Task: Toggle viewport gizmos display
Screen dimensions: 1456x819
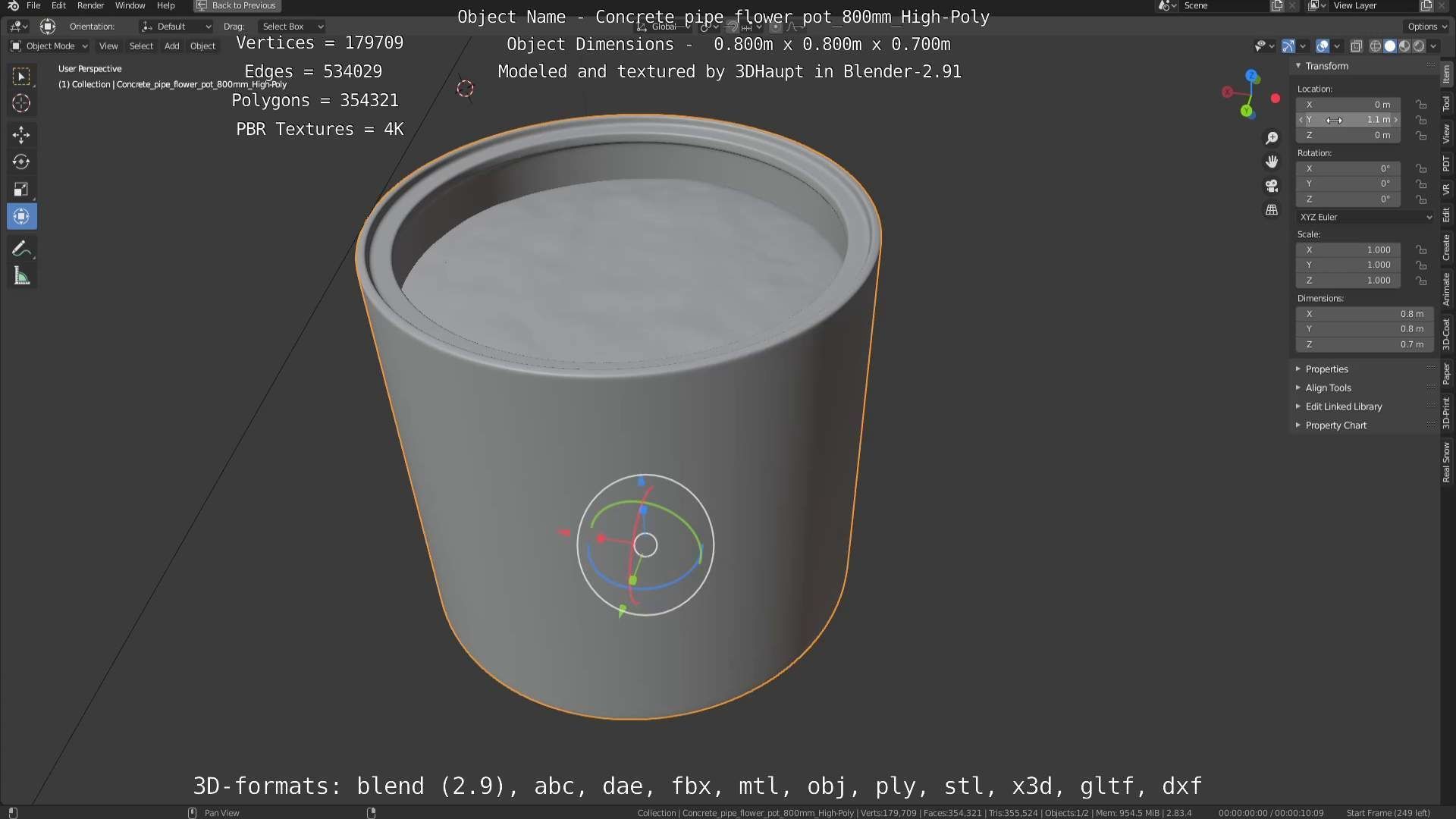Action: coord(1288,46)
